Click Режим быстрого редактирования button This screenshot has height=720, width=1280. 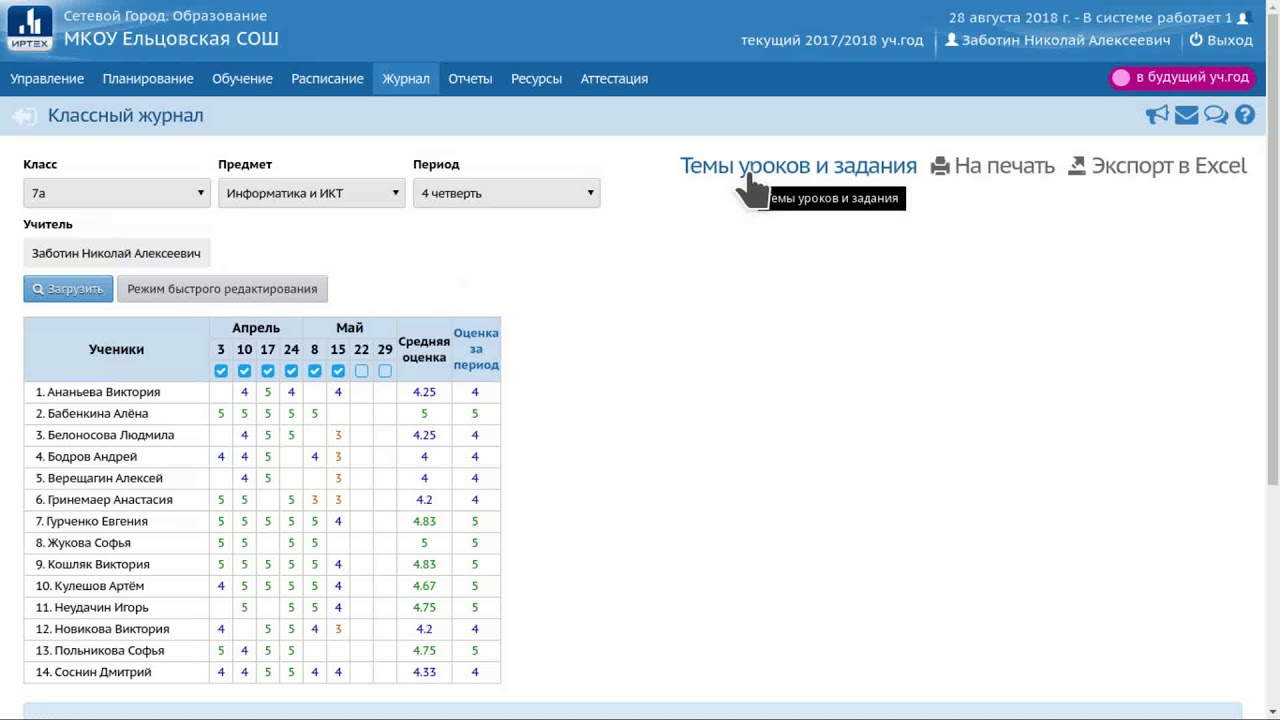[222, 289]
